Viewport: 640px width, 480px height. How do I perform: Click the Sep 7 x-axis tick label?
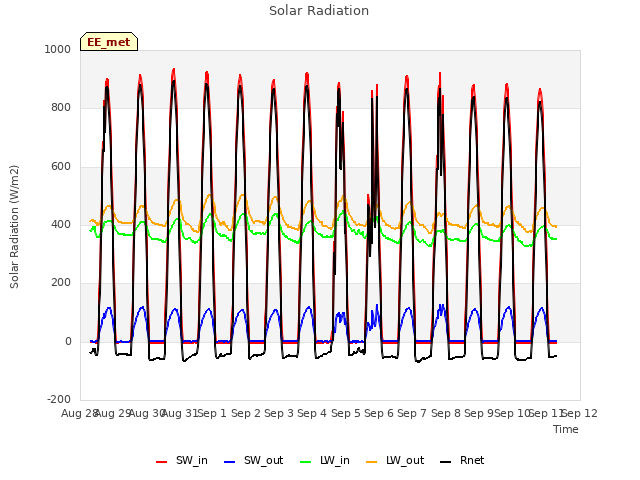[x=412, y=413]
